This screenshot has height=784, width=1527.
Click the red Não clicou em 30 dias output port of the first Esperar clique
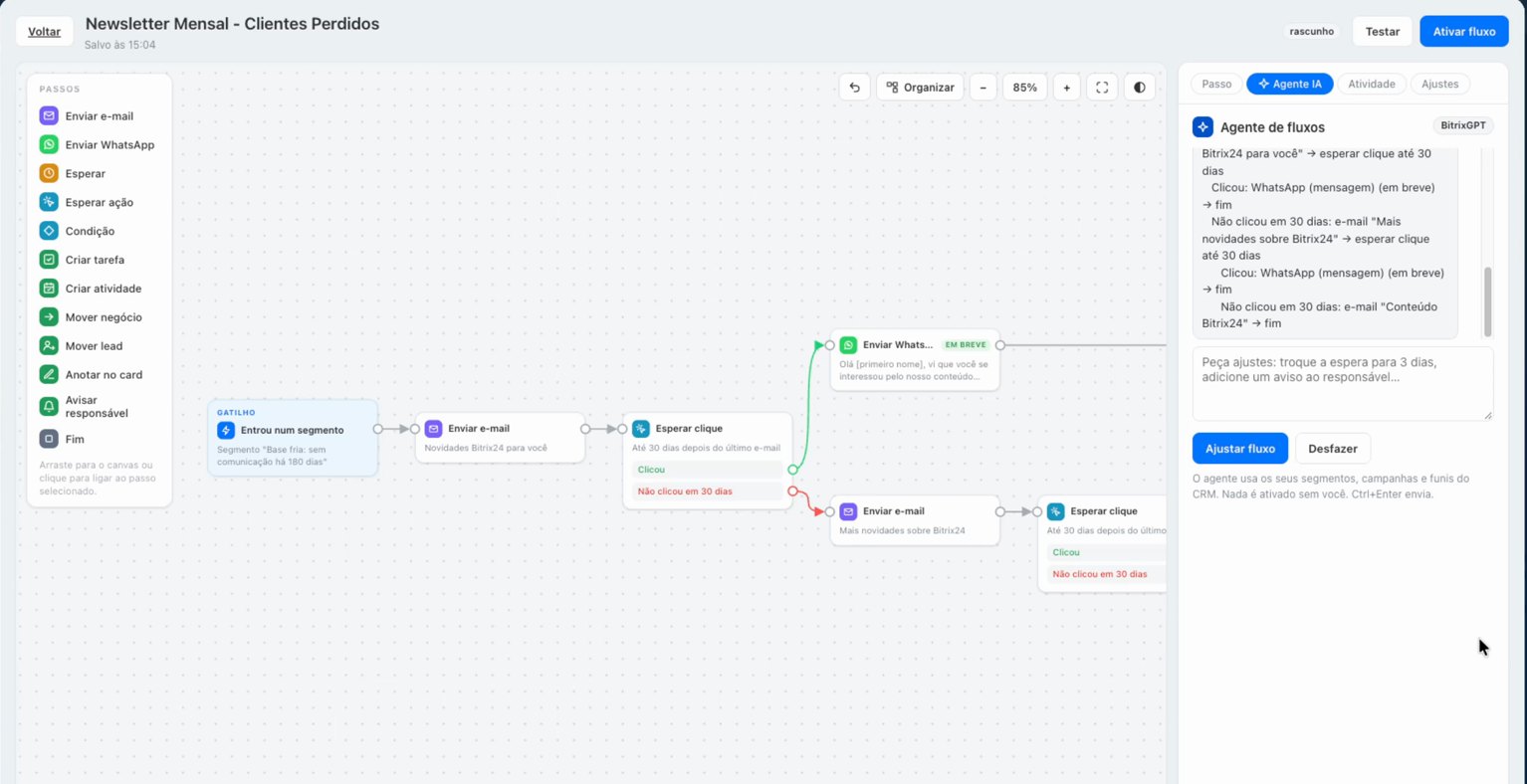coord(792,491)
